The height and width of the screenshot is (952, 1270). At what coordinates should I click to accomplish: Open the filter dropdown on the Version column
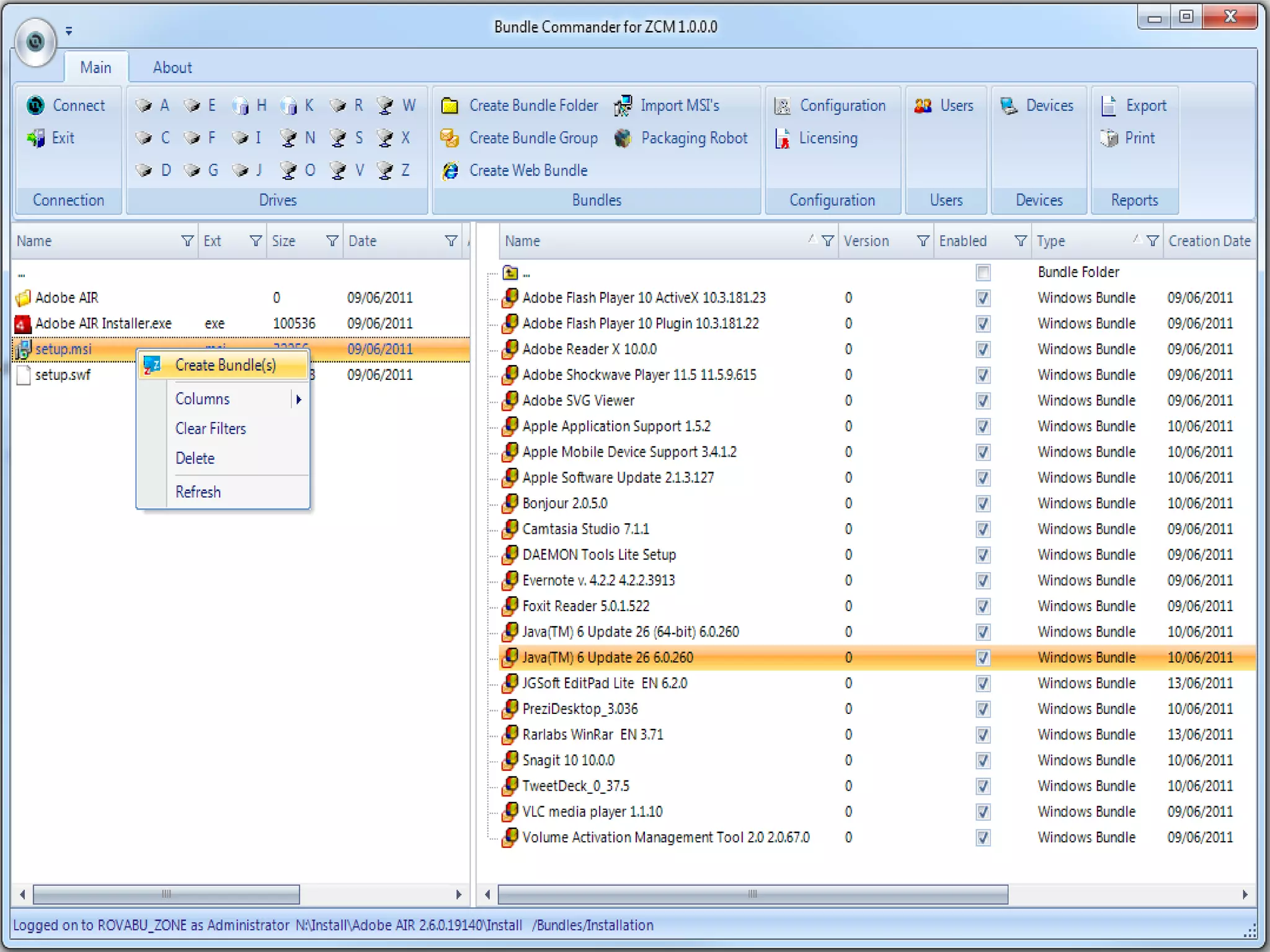[x=923, y=241]
